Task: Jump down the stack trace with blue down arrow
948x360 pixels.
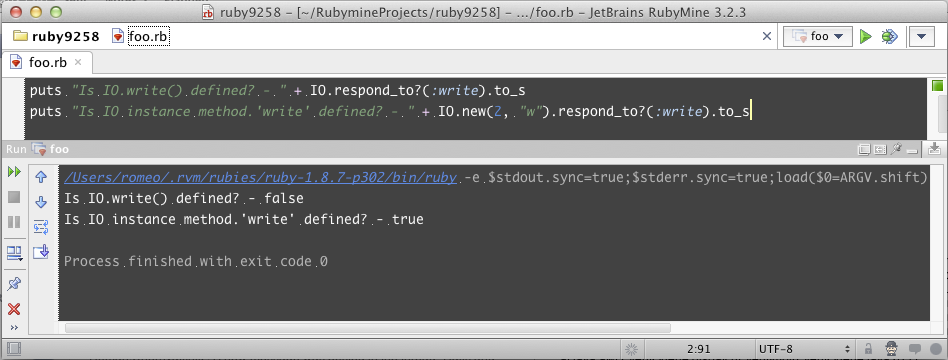Action: point(41,201)
